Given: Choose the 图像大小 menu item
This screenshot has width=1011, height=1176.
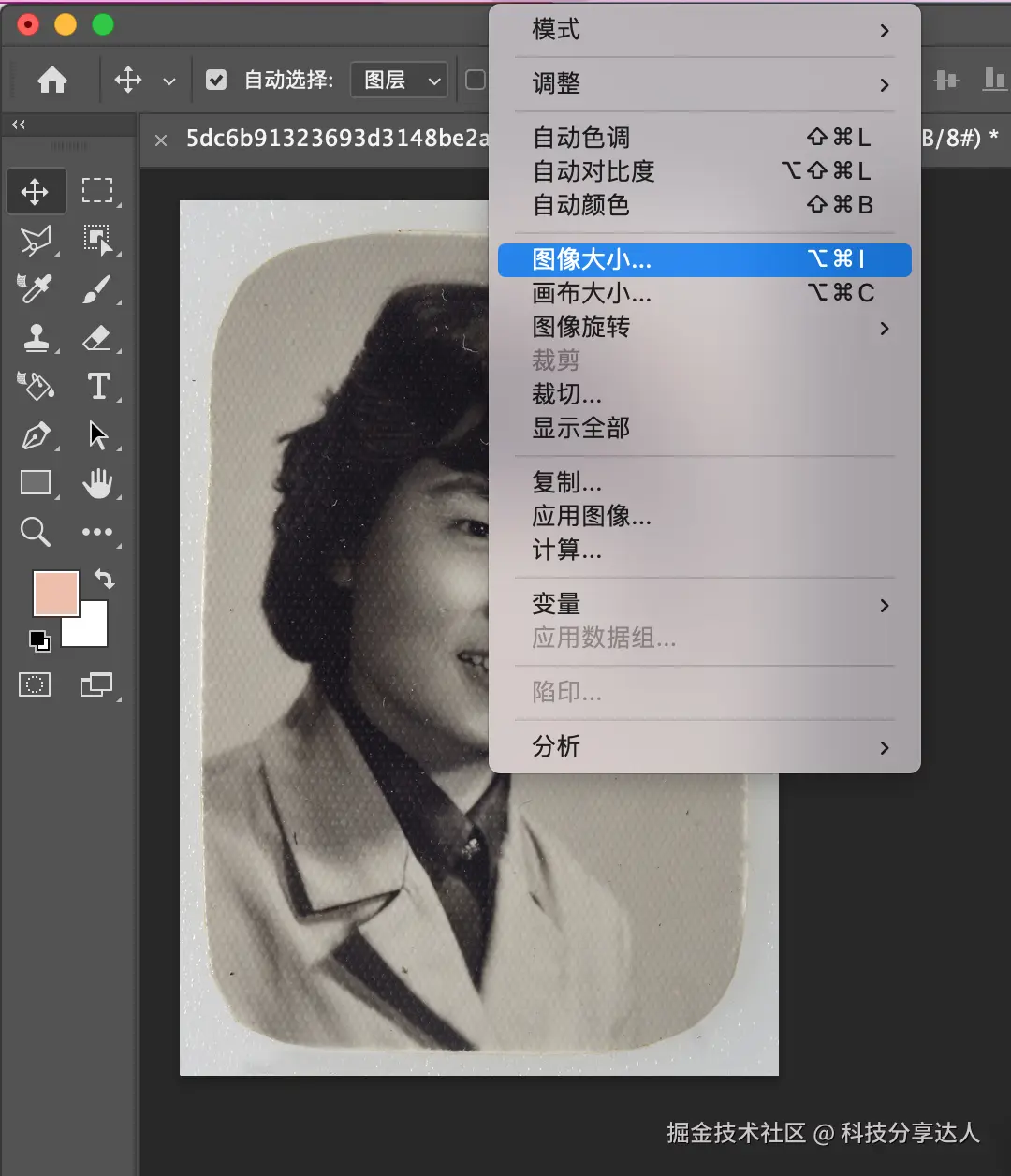Looking at the screenshot, I should tap(702, 260).
